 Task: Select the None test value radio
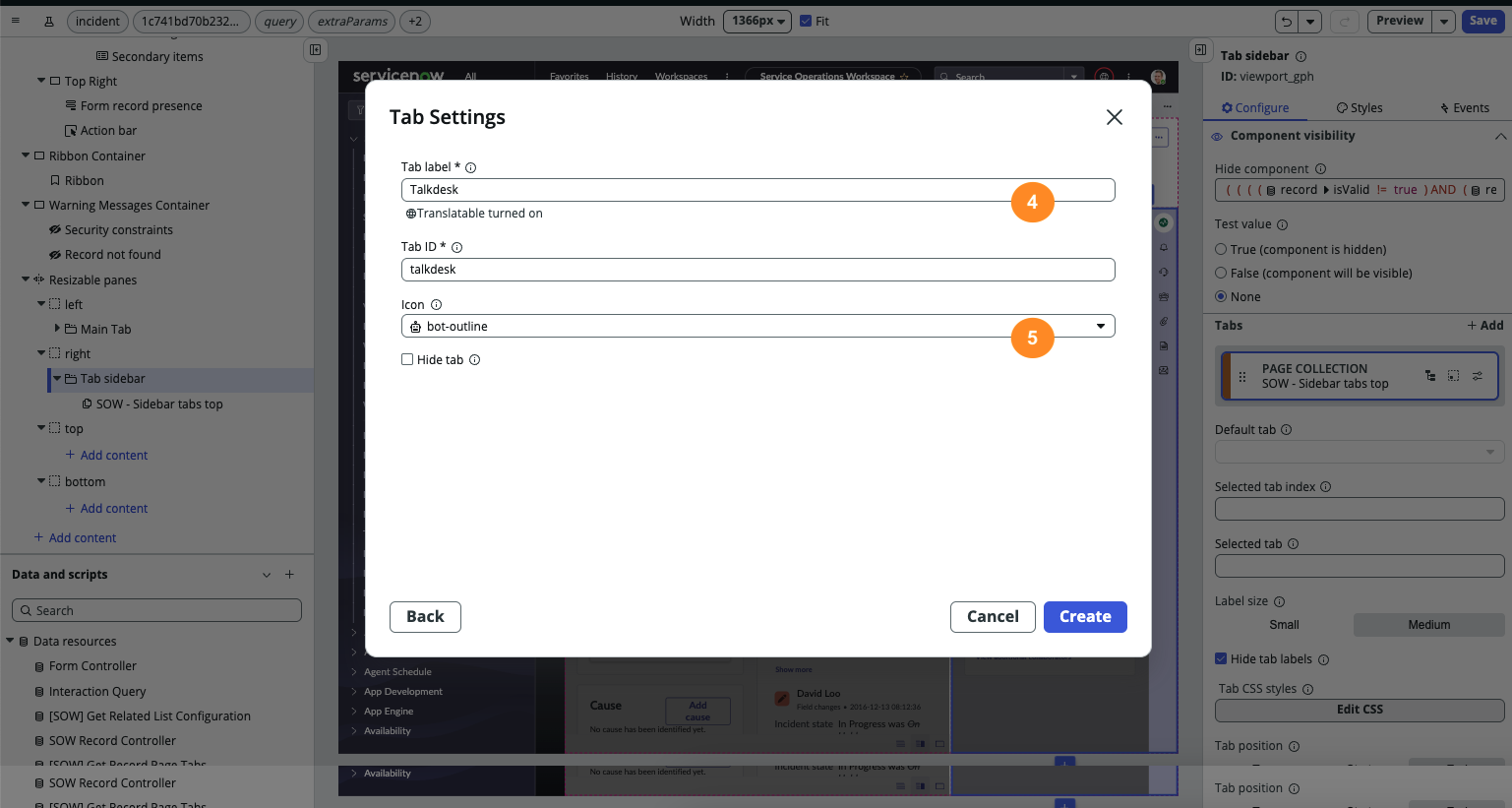point(1221,297)
